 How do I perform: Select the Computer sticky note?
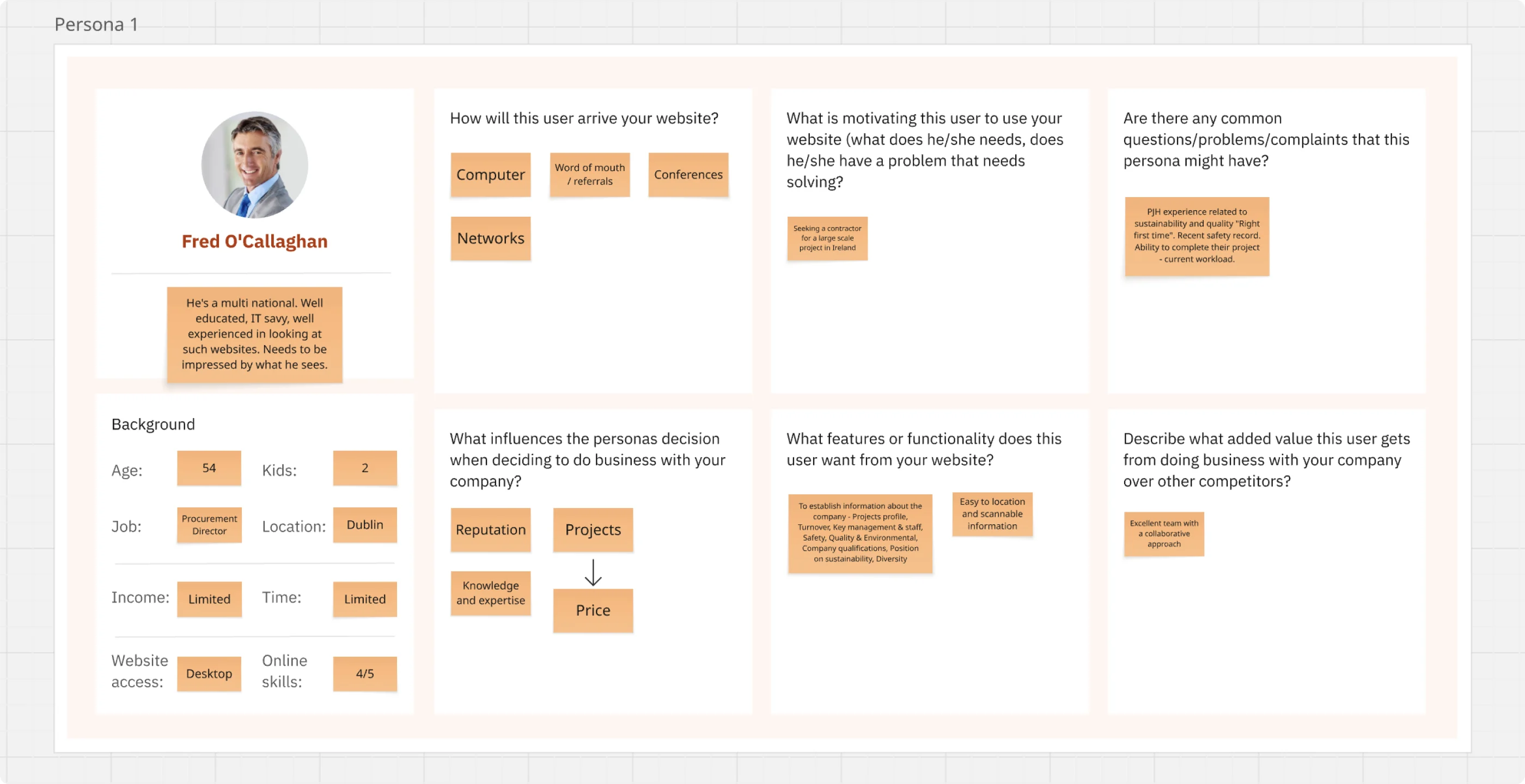[x=490, y=175]
